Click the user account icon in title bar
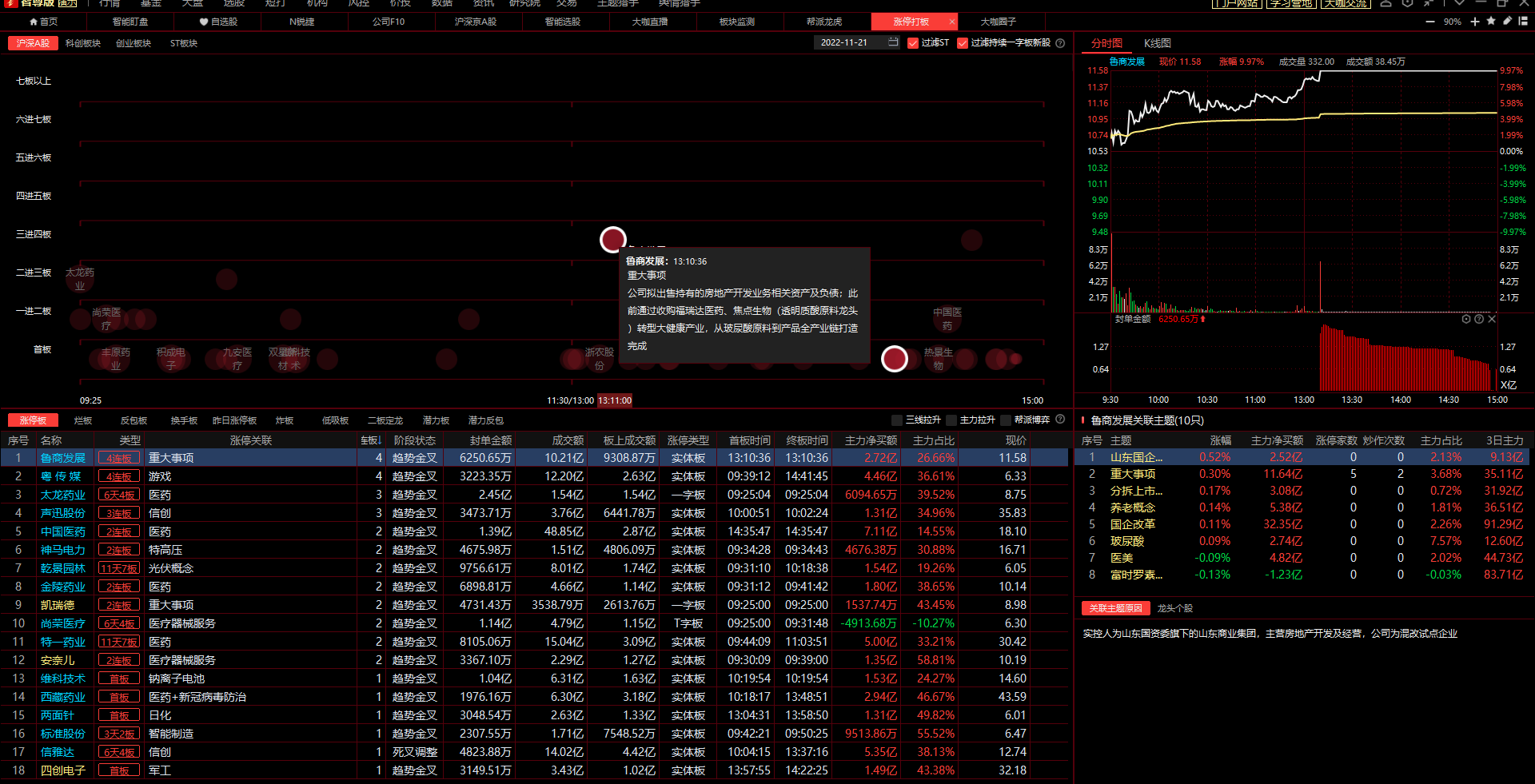This screenshot has width=1535, height=784. click(1386, 3)
